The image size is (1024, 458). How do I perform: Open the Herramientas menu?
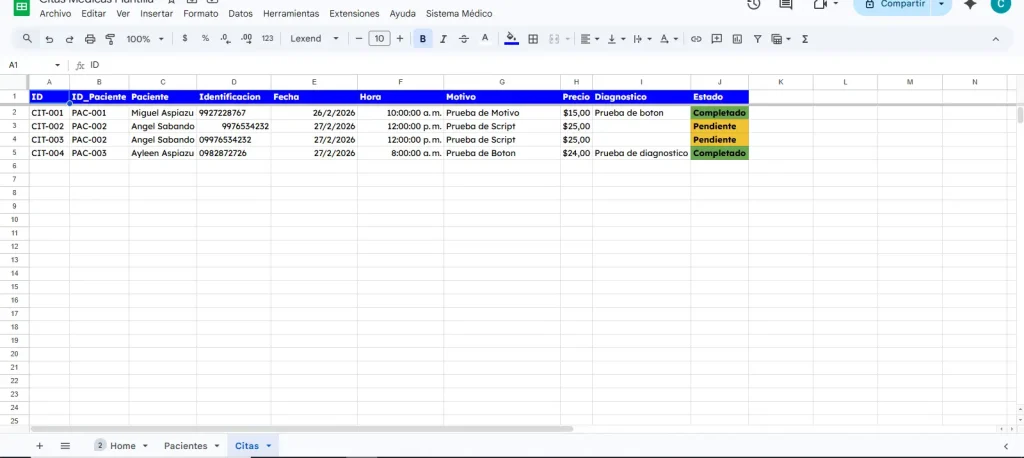tap(291, 13)
